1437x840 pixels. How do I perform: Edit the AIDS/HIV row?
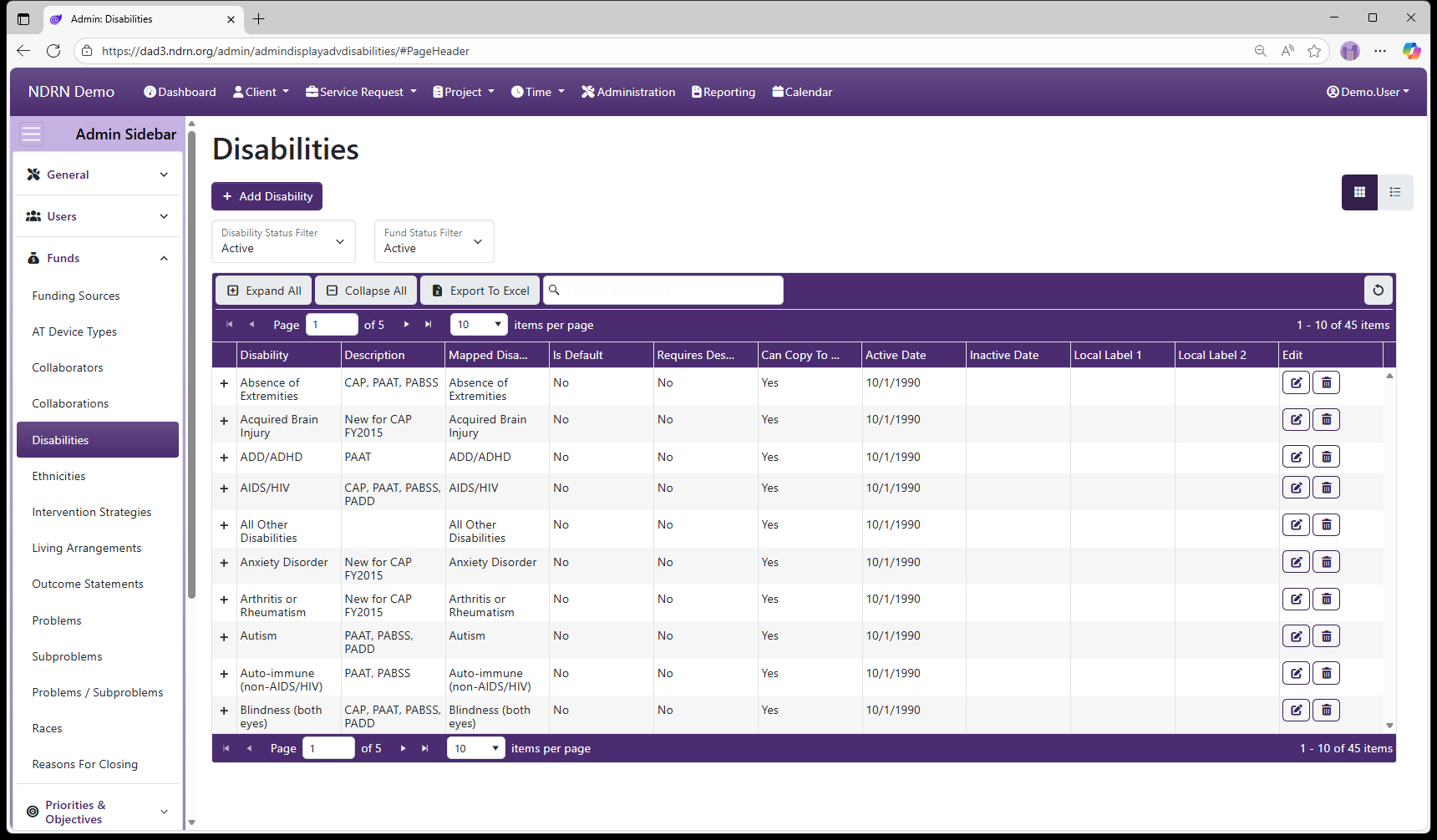(1296, 488)
